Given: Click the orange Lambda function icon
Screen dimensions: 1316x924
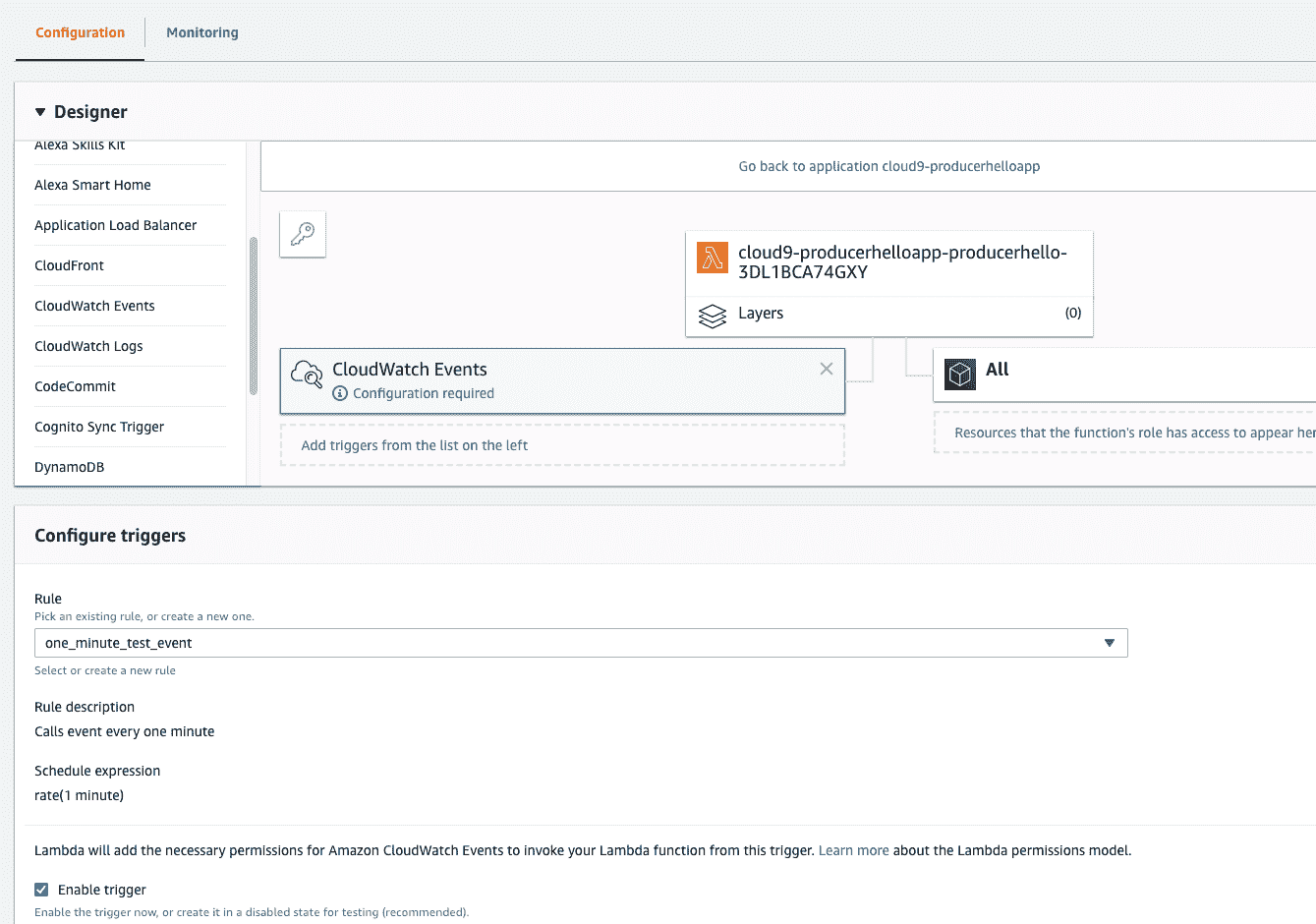Looking at the screenshot, I should pos(713,258).
